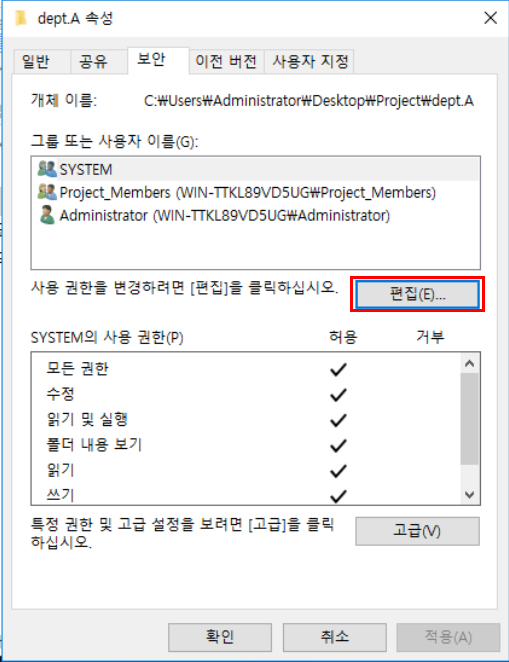Click the Administrator user icon

coord(47,215)
